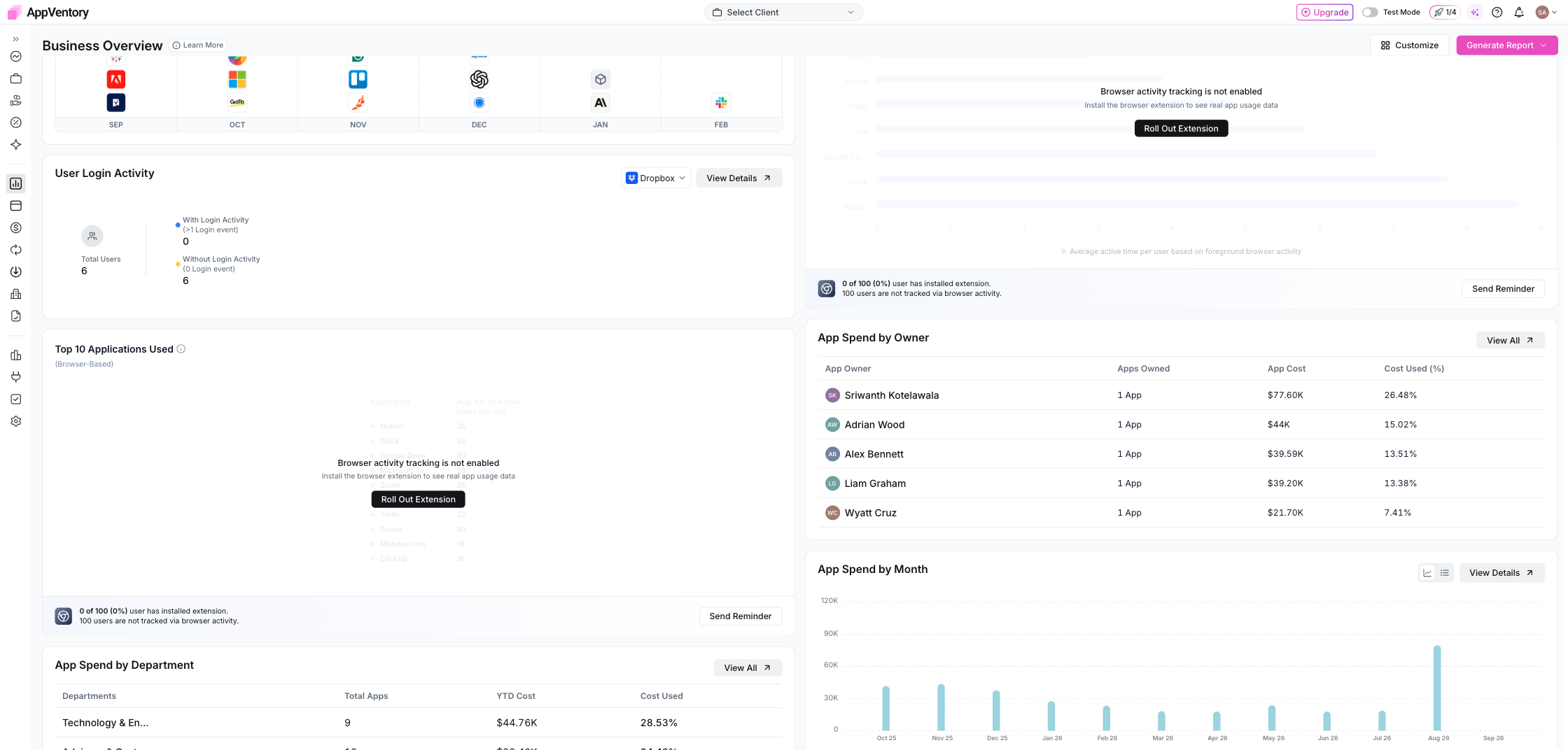Click Send Reminder below Top 10 Applications

pos(741,616)
